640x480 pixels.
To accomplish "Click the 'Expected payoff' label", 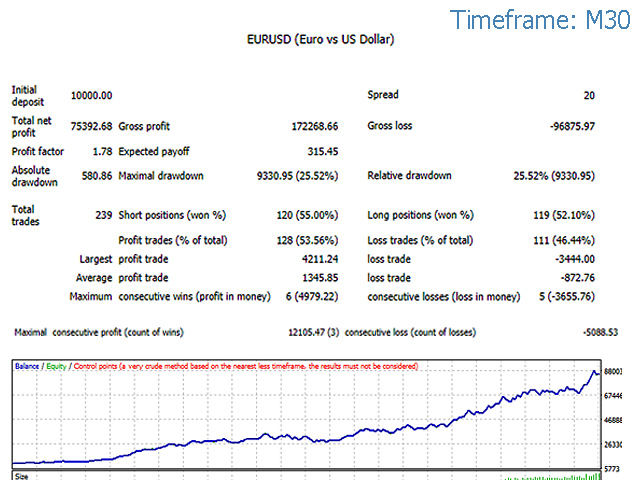I will click(154, 152).
